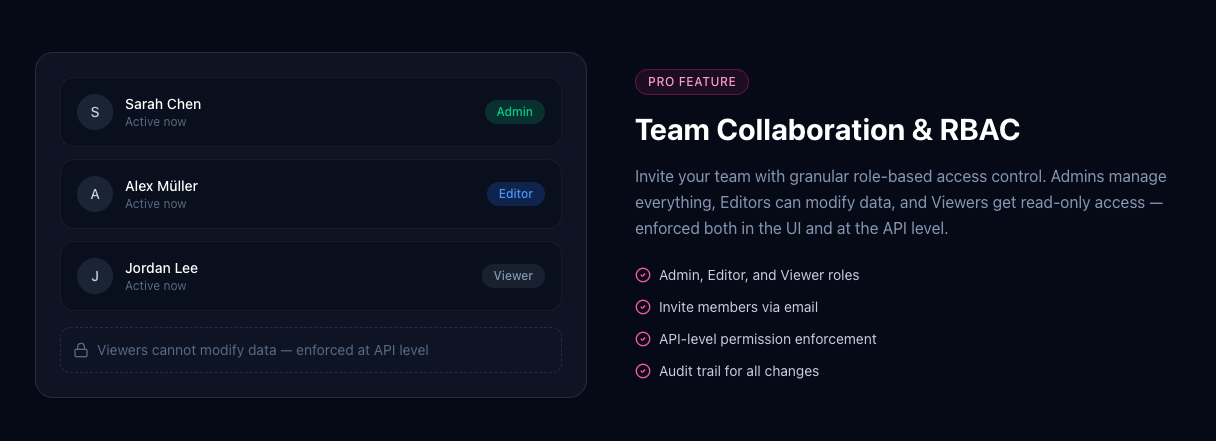
Task: Click checkmark icon beside Audit trail for all changes
Action: 643,371
